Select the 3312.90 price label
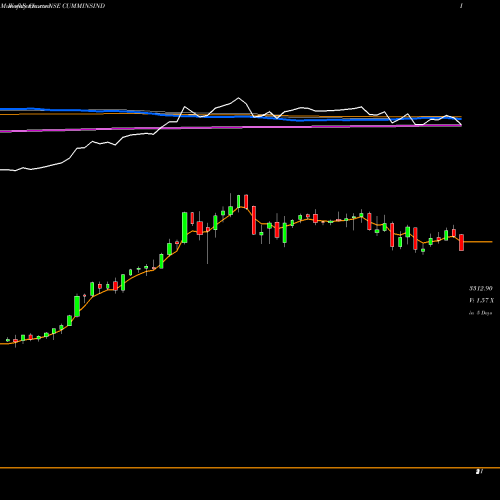The width and height of the screenshot is (500, 500). coord(480,288)
